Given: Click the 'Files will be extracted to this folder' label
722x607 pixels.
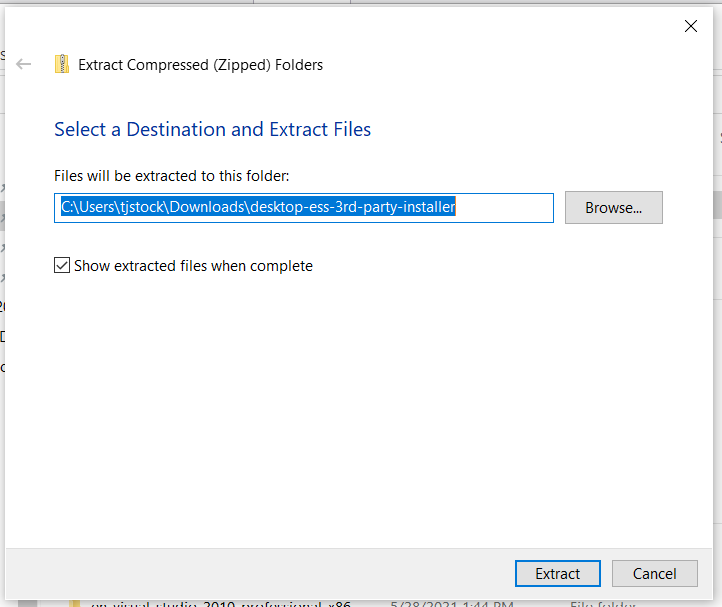Looking at the screenshot, I should pos(171,175).
